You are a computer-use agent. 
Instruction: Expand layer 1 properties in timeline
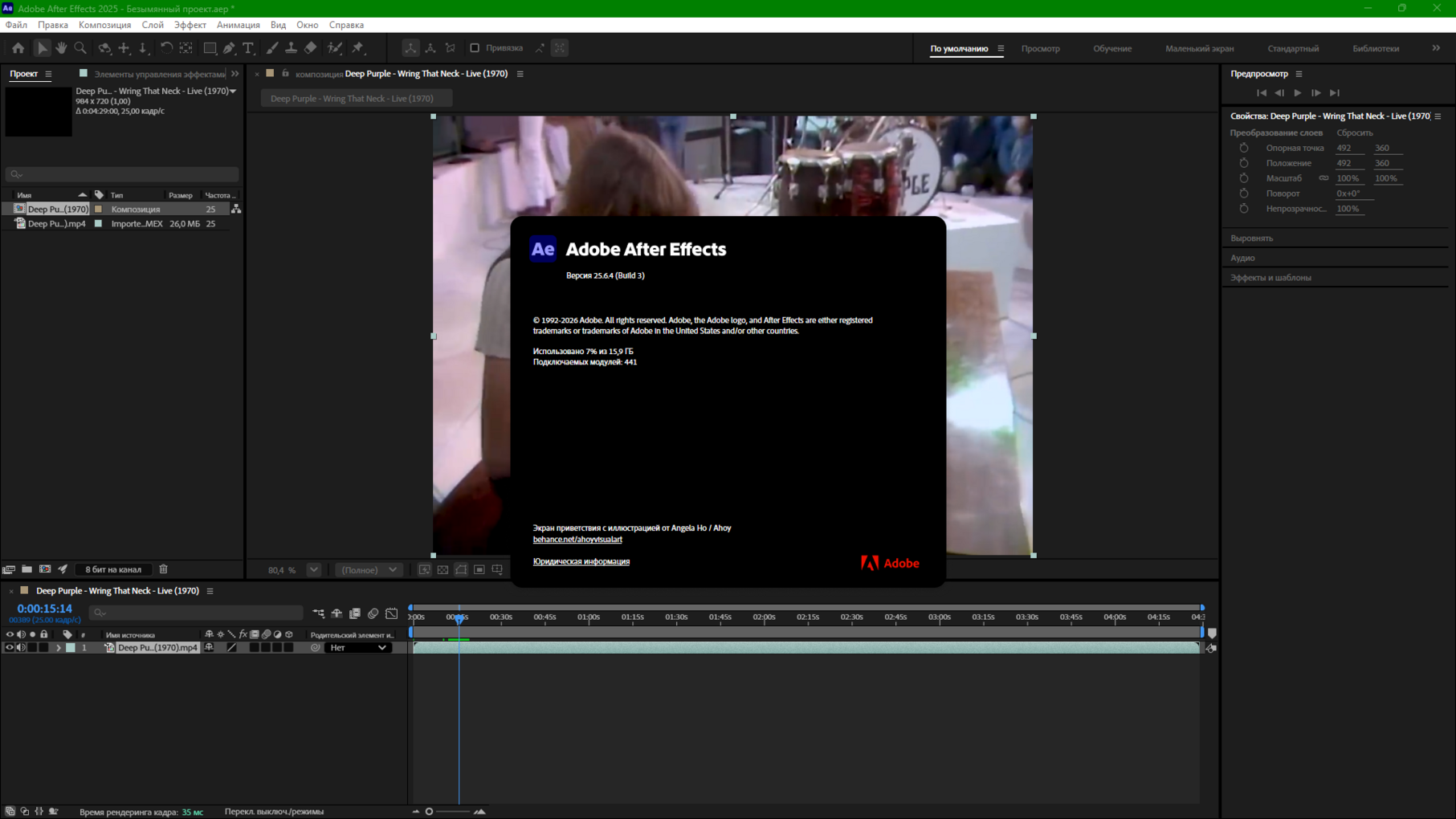(x=58, y=647)
